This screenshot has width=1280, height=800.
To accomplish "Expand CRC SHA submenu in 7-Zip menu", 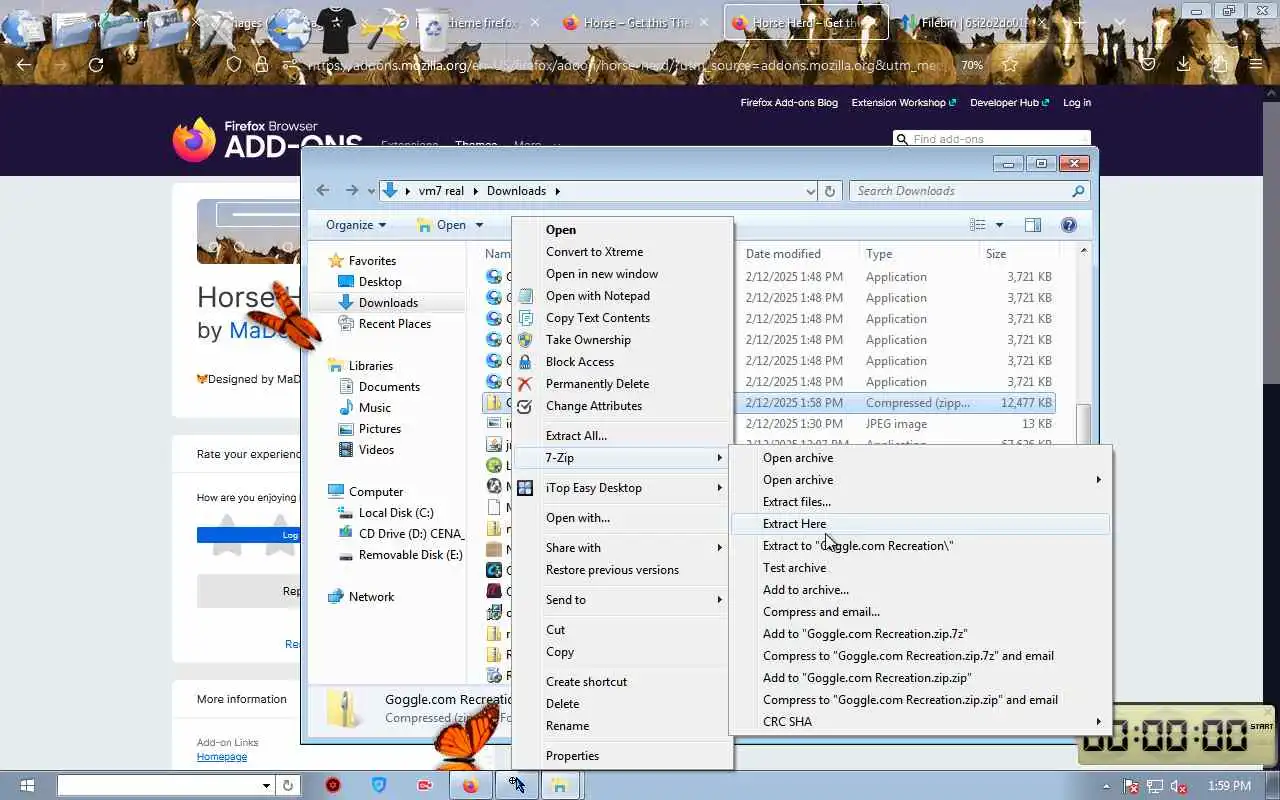I will (x=921, y=722).
